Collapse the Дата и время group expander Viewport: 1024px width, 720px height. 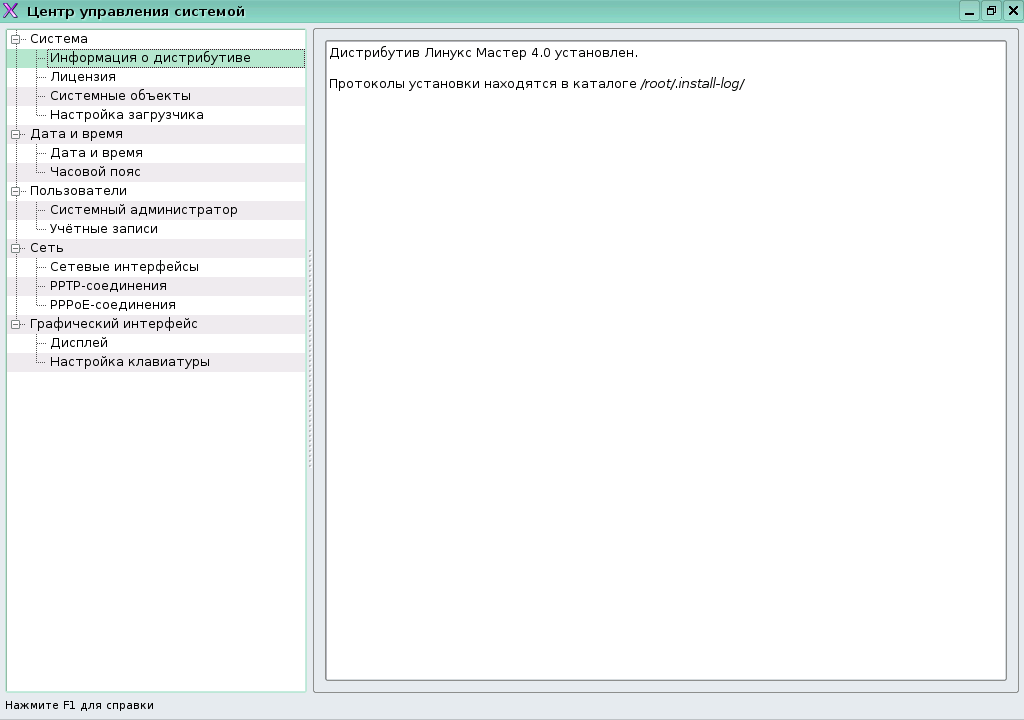[16, 134]
